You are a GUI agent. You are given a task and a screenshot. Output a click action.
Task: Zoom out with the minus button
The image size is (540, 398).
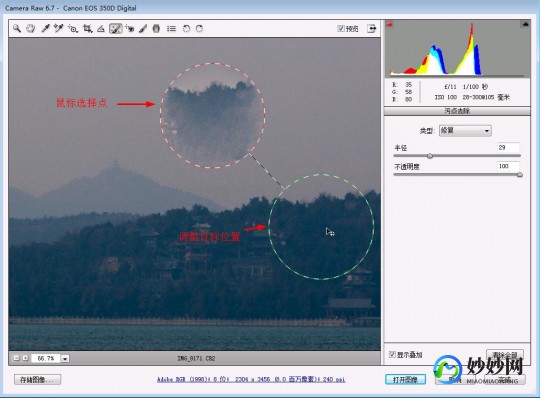(x=16, y=358)
